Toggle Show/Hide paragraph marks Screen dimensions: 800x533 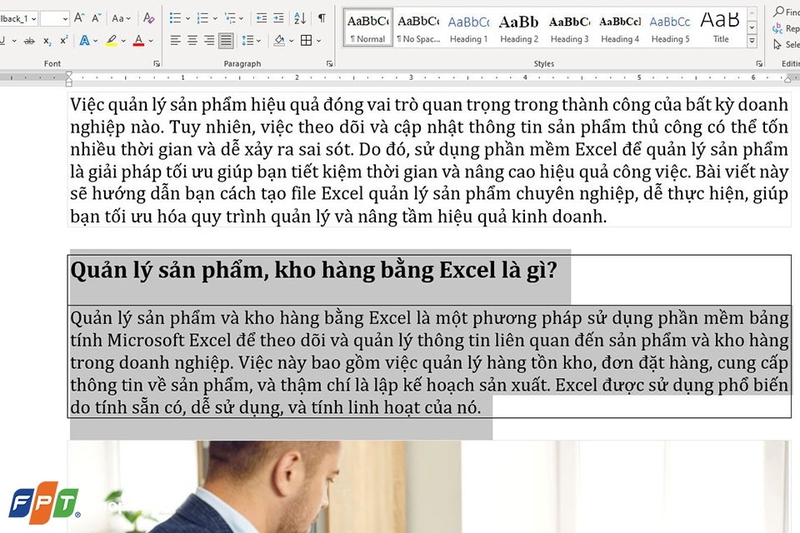(322, 18)
